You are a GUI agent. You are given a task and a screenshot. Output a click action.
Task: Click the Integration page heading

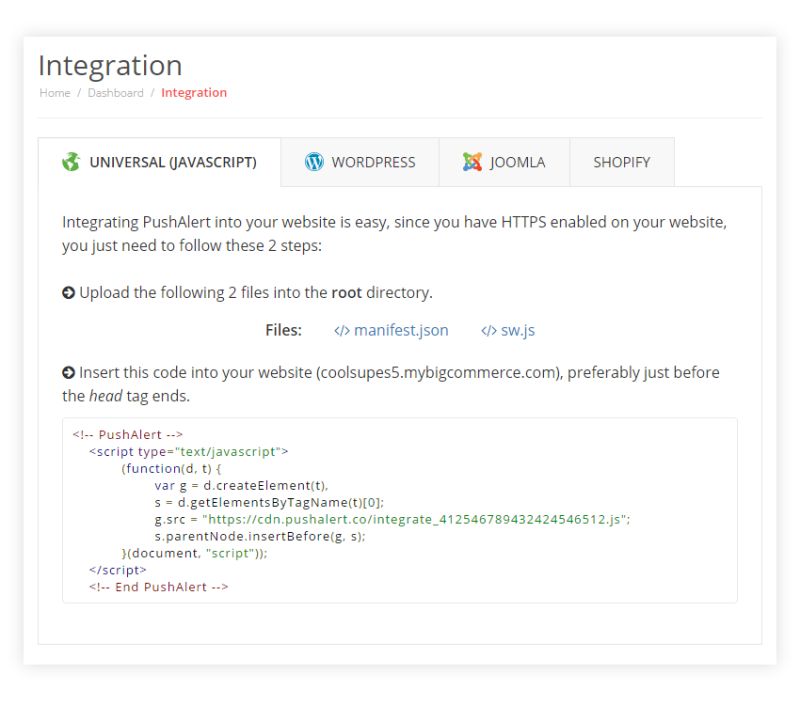[x=110, y=65]
